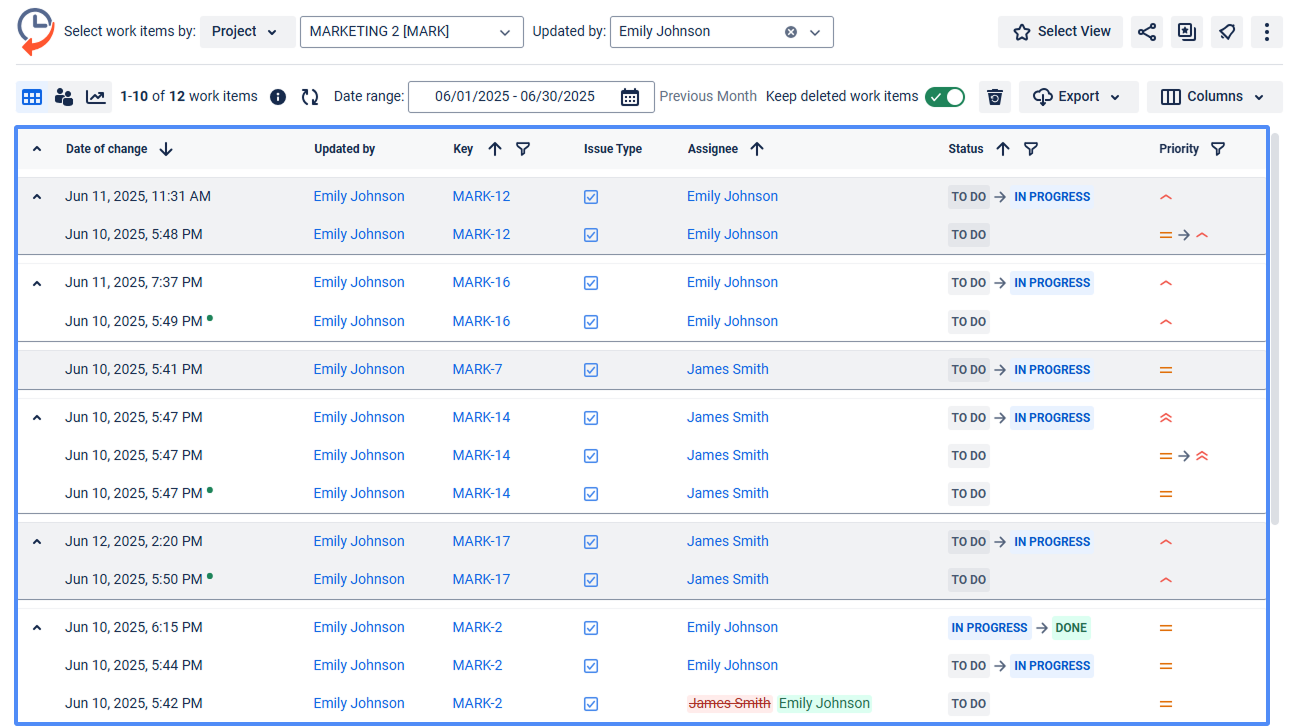Screen dimensions: 1291x726
Task: Switch to the line chart view icon
Action: click(96, 97)
